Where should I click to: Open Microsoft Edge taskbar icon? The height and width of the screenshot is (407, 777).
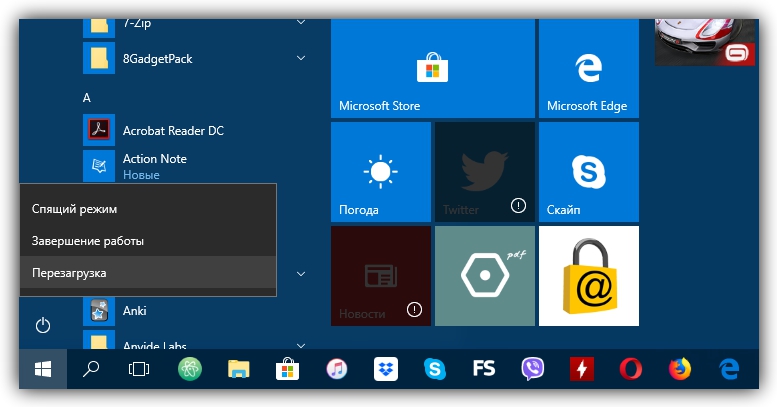[x=729, y=369]
